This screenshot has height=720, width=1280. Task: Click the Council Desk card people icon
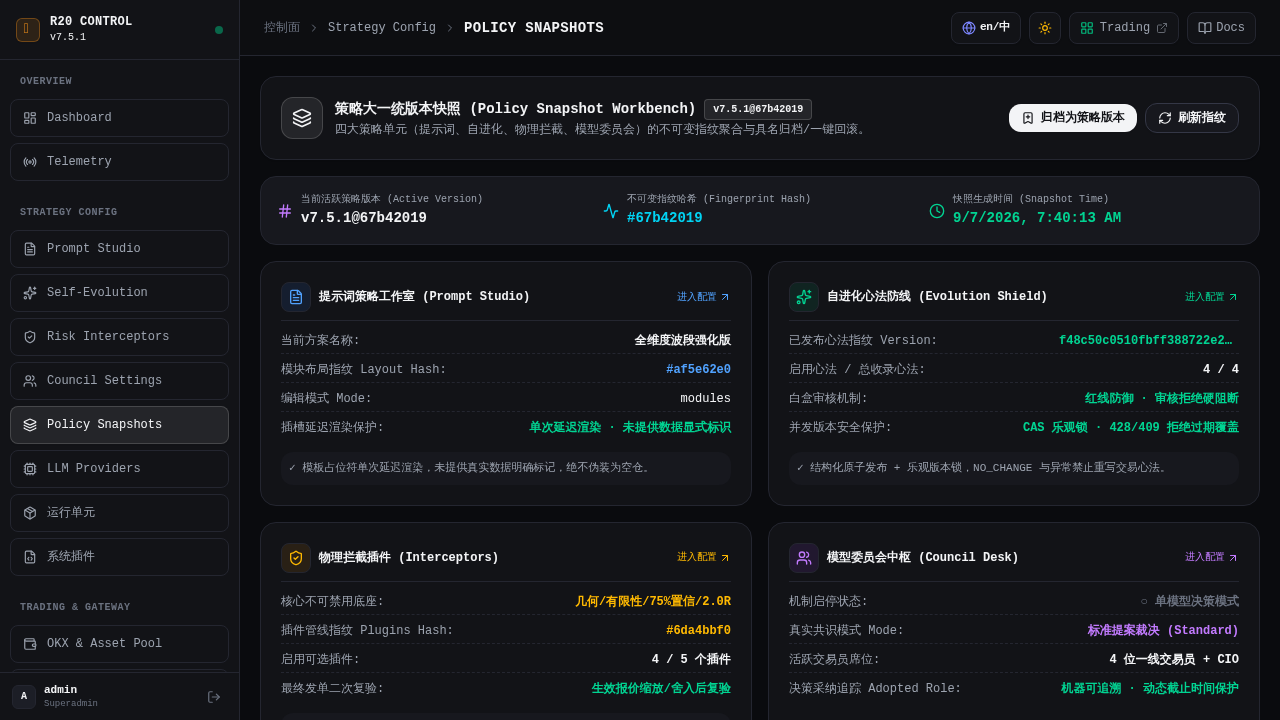tap(804, 558)
